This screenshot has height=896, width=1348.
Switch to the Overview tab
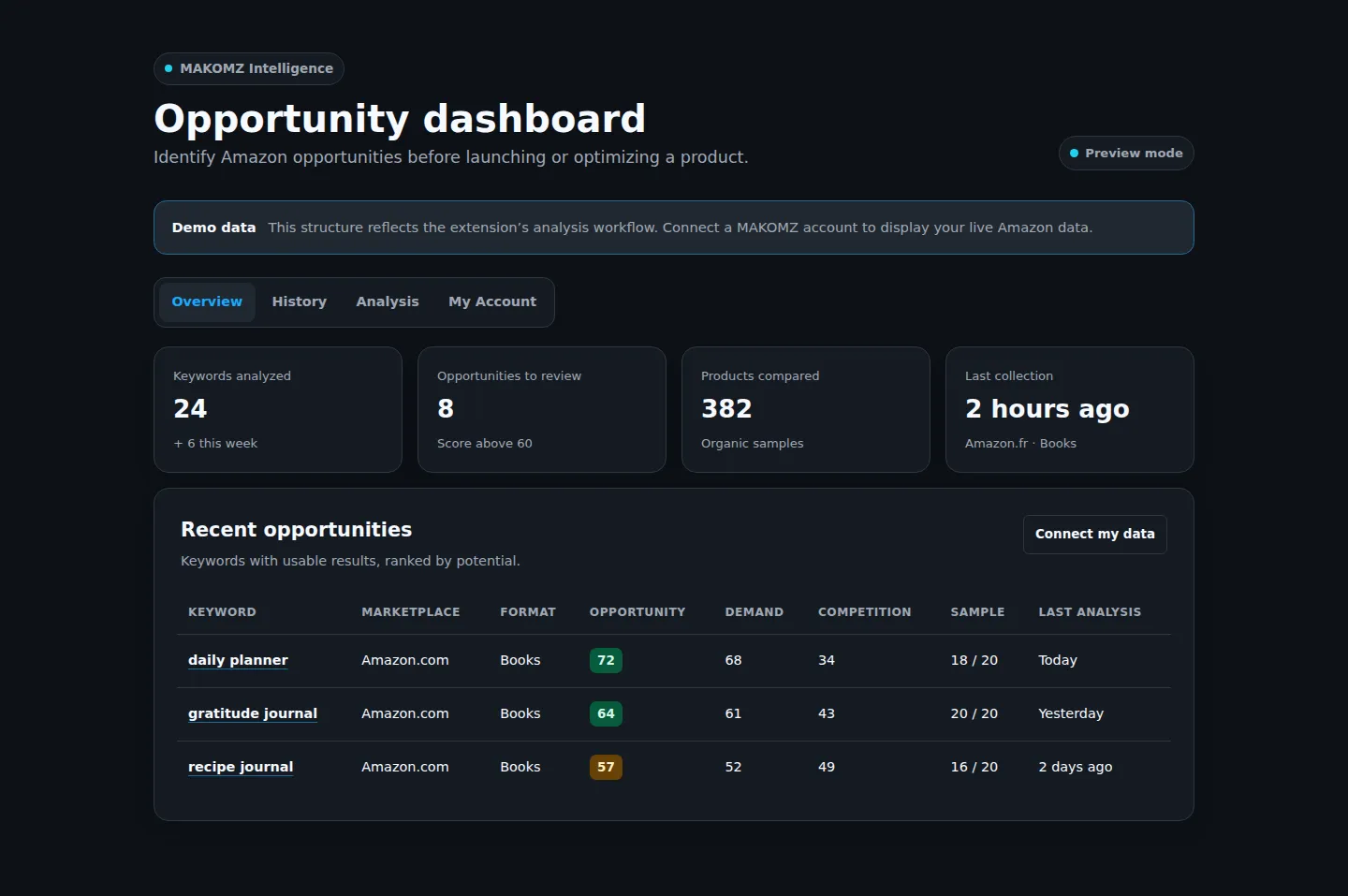(207, 302)
